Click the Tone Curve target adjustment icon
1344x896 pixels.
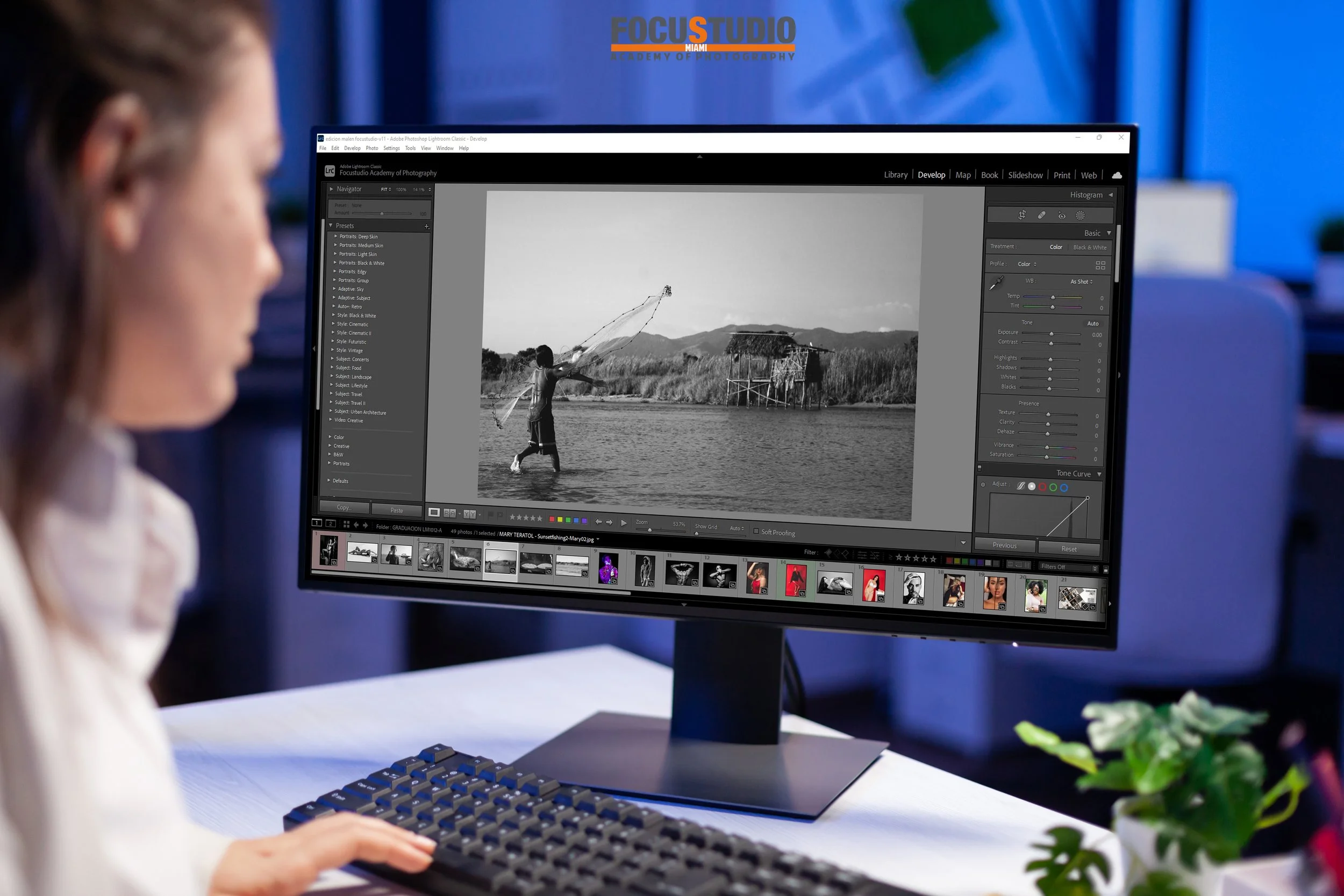983,485
